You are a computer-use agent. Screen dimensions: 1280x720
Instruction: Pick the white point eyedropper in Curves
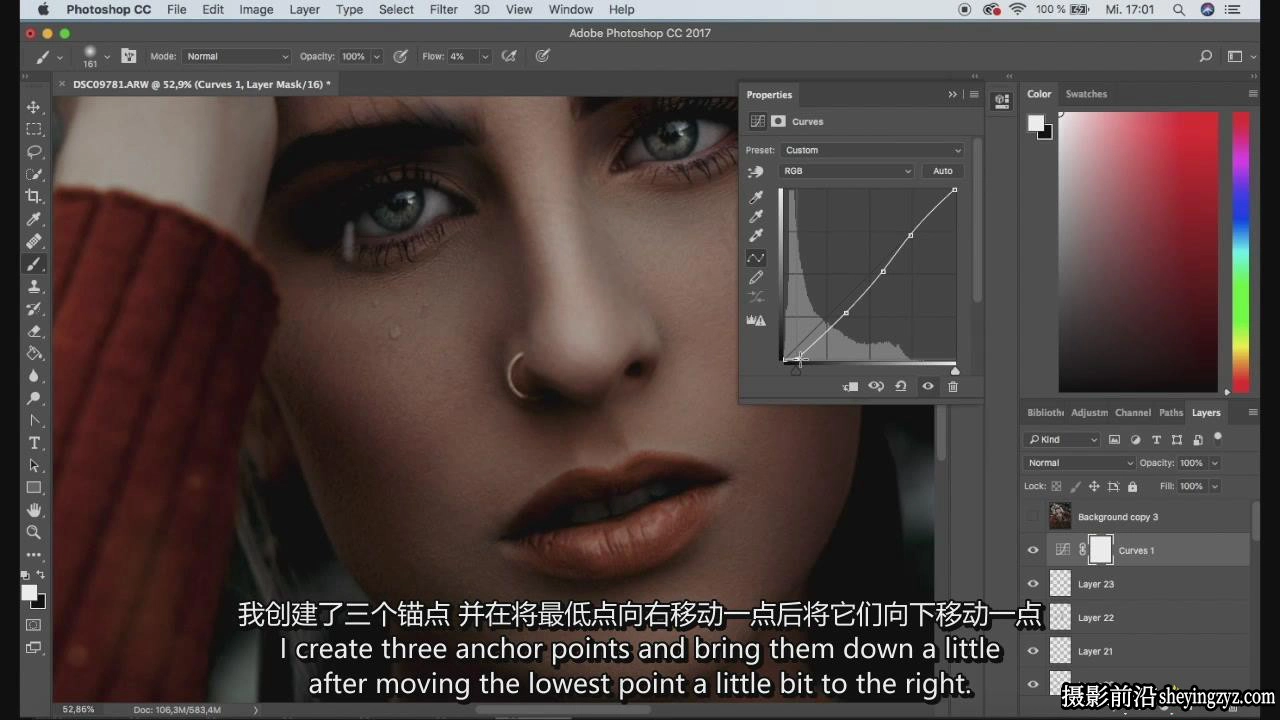coord(756,236)
